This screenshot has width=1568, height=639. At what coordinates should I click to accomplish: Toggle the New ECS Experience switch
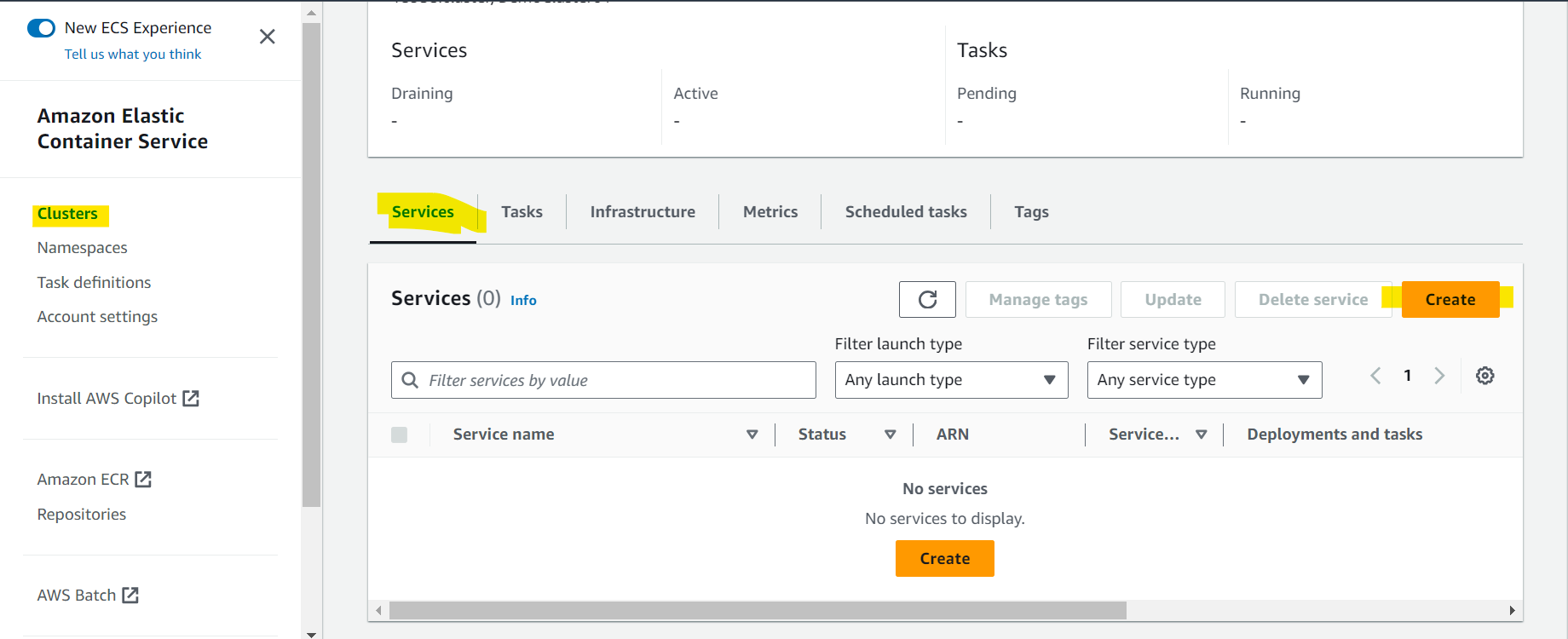(x=41, y=28)
